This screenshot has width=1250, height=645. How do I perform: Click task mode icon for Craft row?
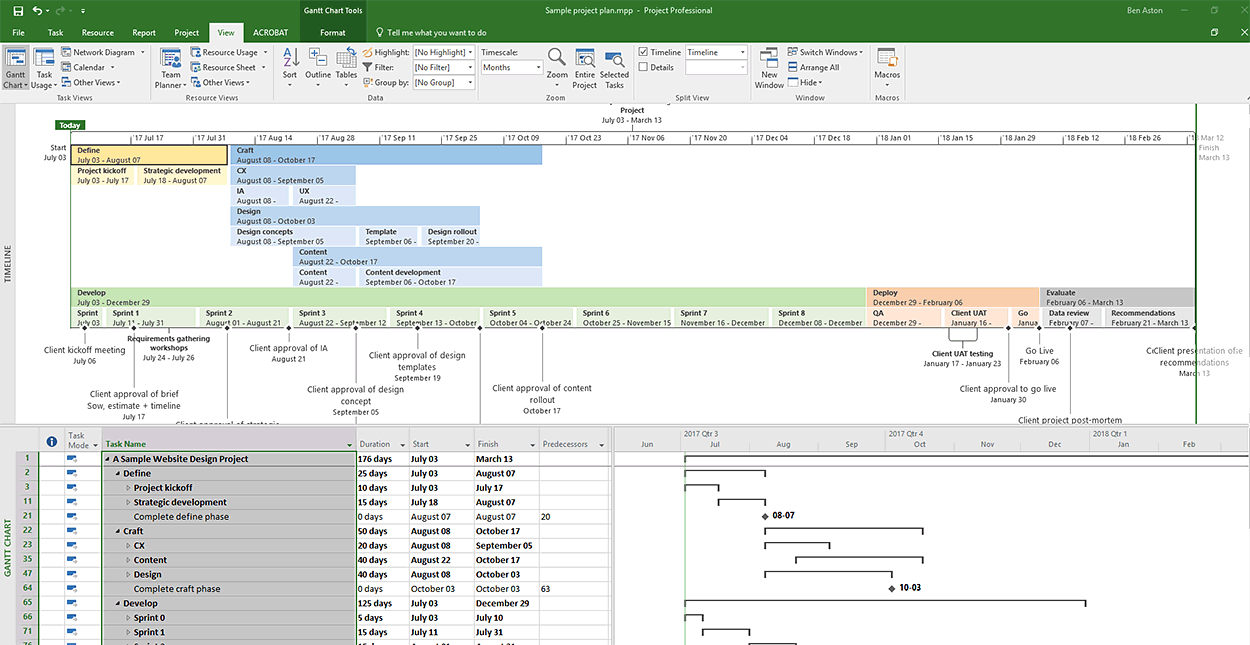click(72, 531)
